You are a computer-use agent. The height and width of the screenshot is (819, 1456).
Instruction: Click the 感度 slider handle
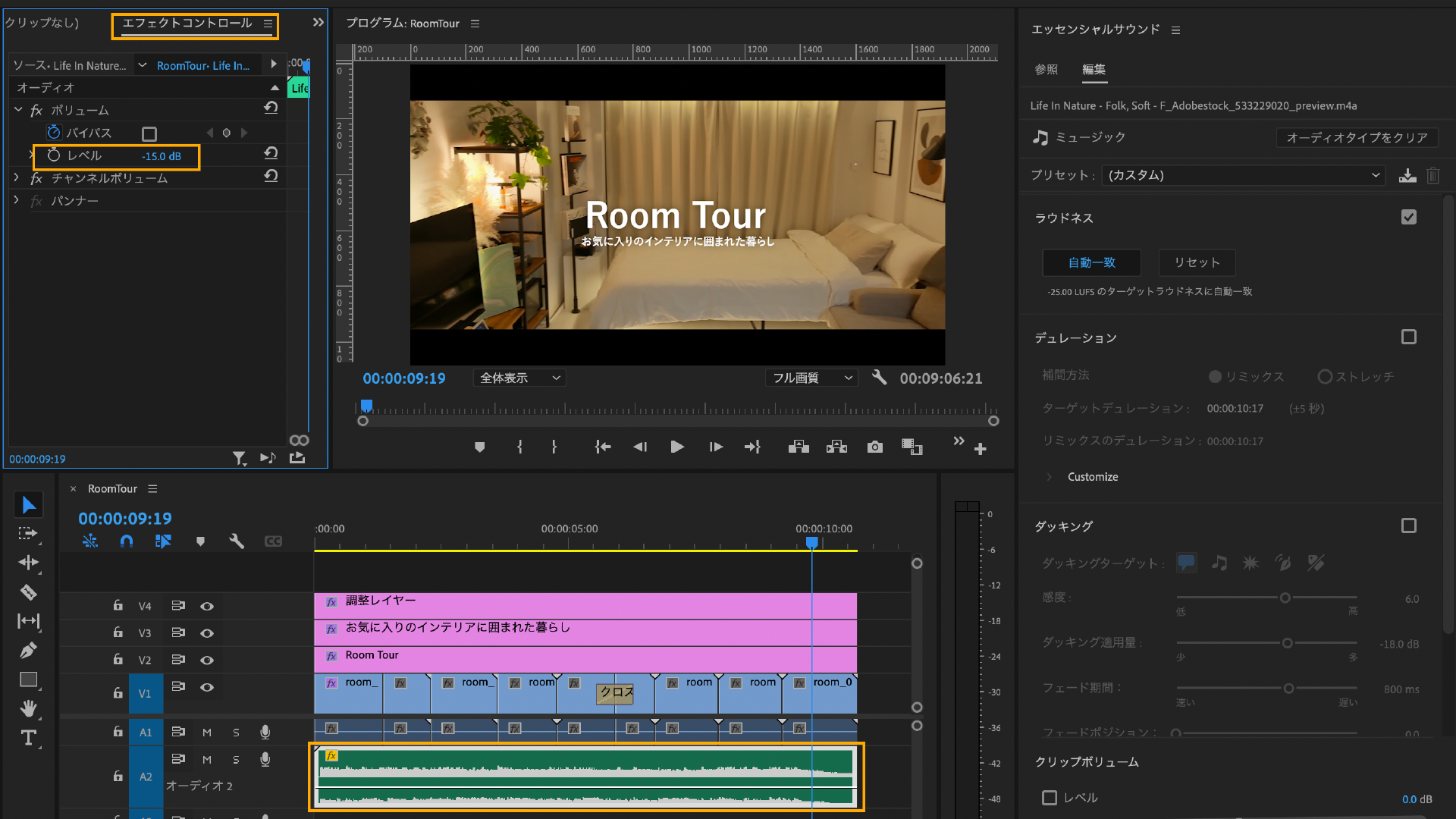[1285, 598]
